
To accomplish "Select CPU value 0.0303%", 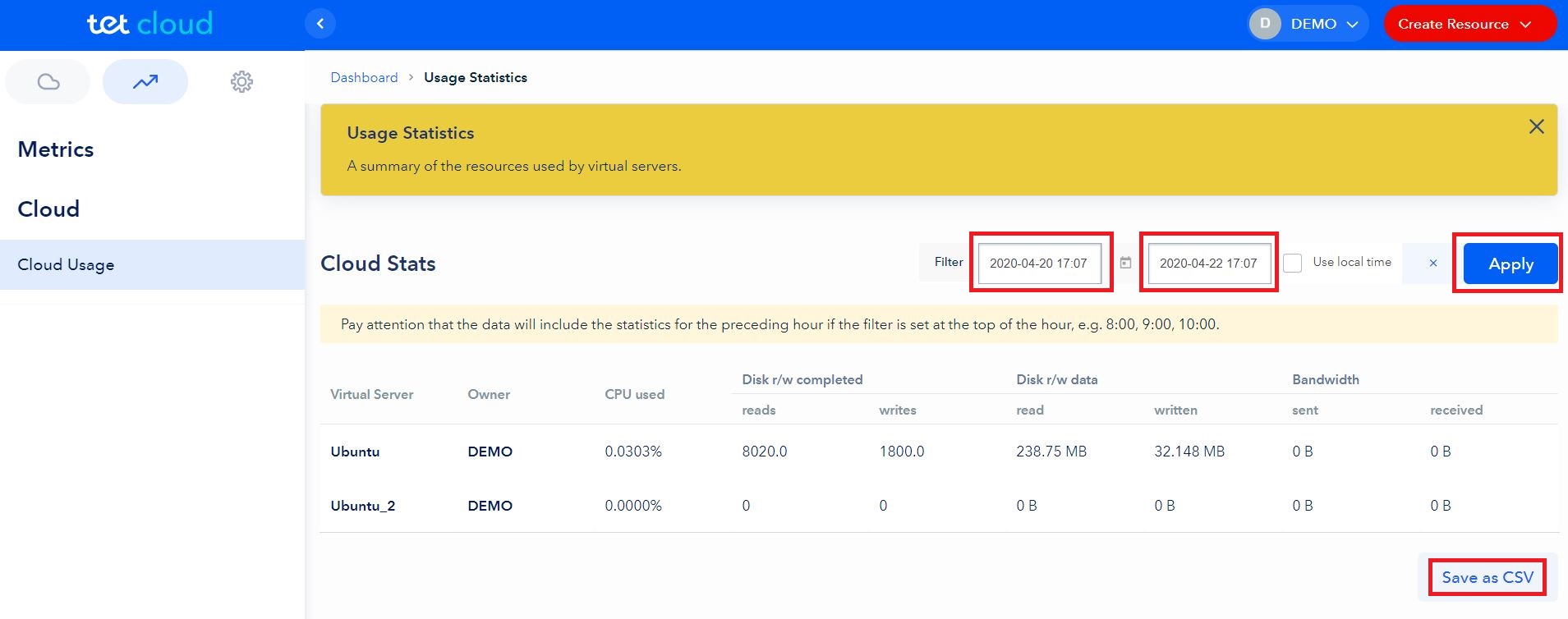I will pos(633,452).
